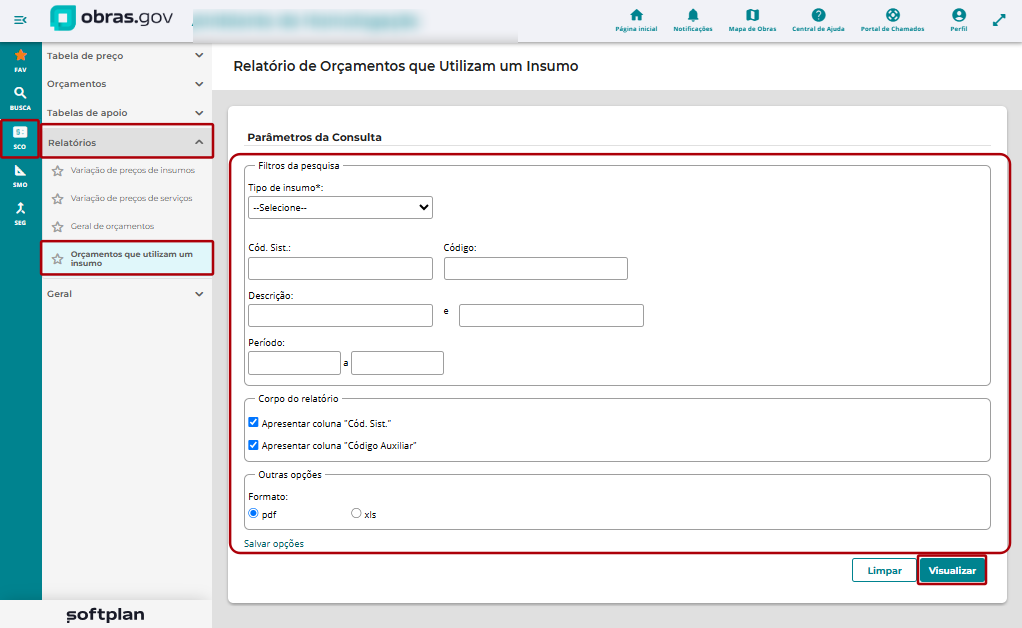Open BUSCA search icon in sidebar
Viewport: 1022px width, 628px height.
point(20,98)
